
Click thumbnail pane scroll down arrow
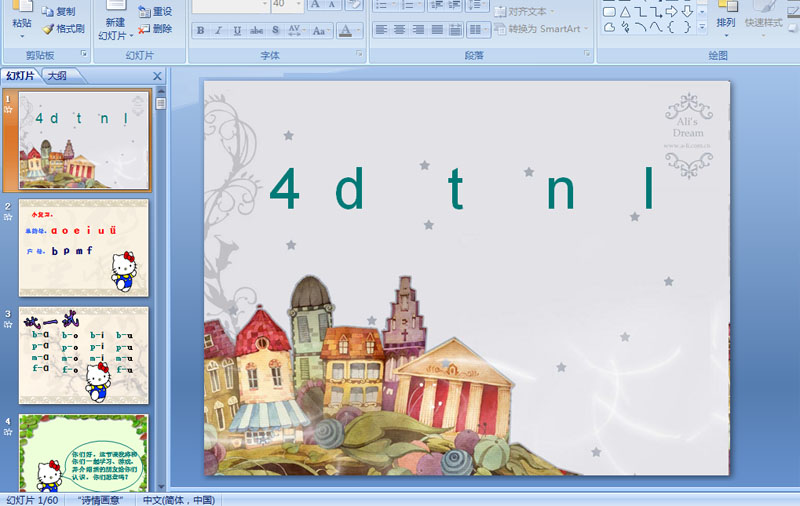pos(161,487)
